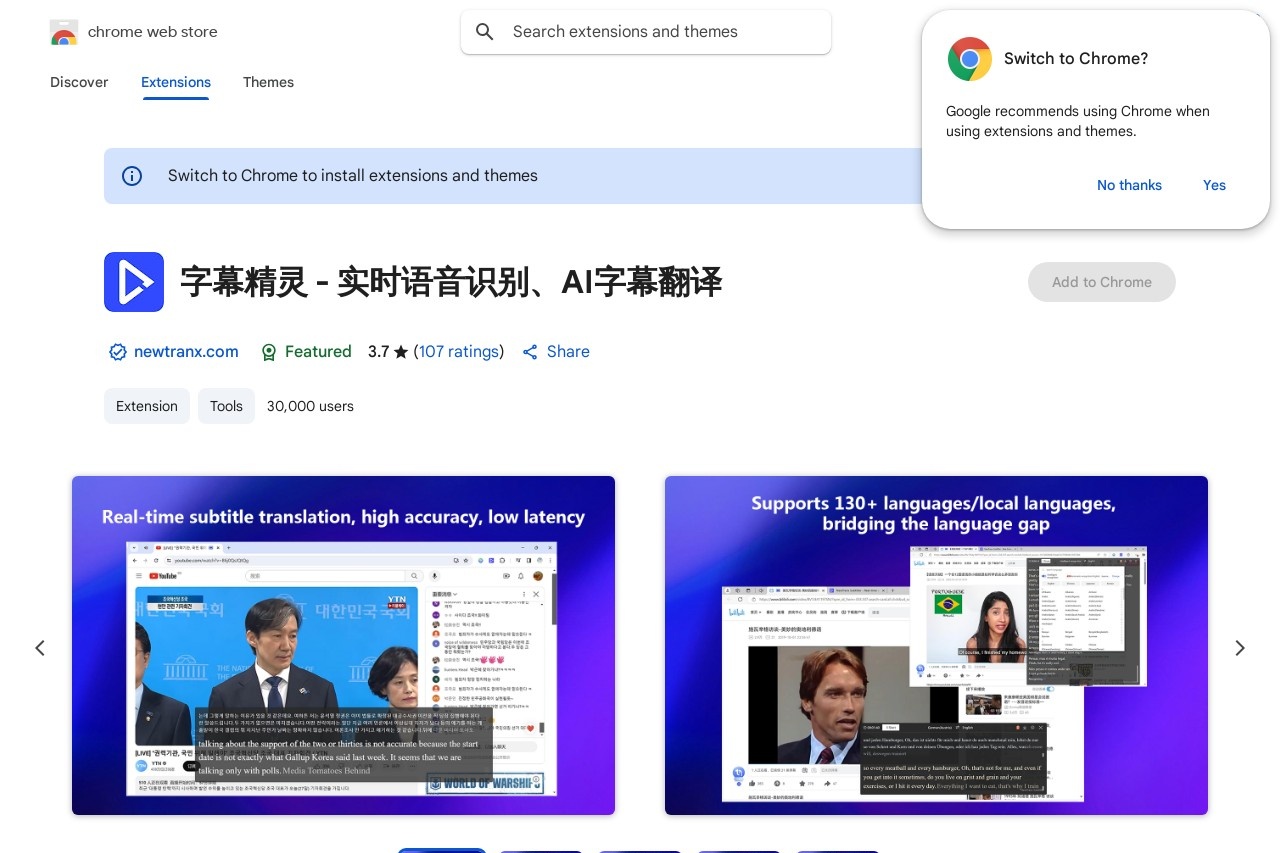The width and height of the screenshot is (1280, 853).
Task: Click the info icon in the banner
Action: click(x=132, y=176)
